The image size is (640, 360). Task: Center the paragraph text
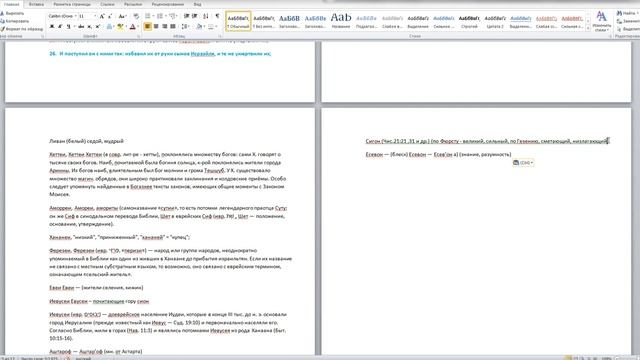(x=156, y=27)
